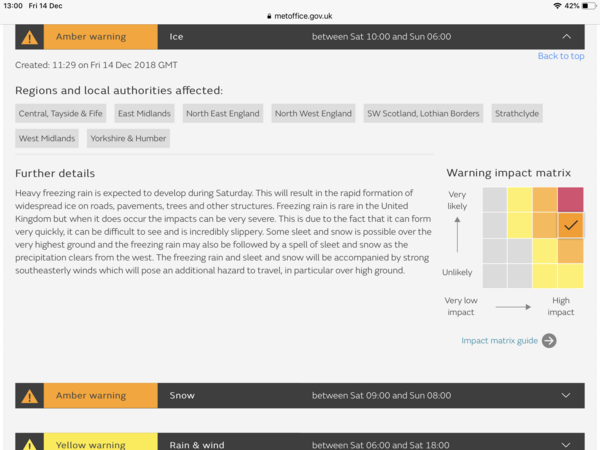Viewport: 600px width, 450px height.
Task: Follow the Back to top link
Action: pyautogui.click(x=561, y=56)
